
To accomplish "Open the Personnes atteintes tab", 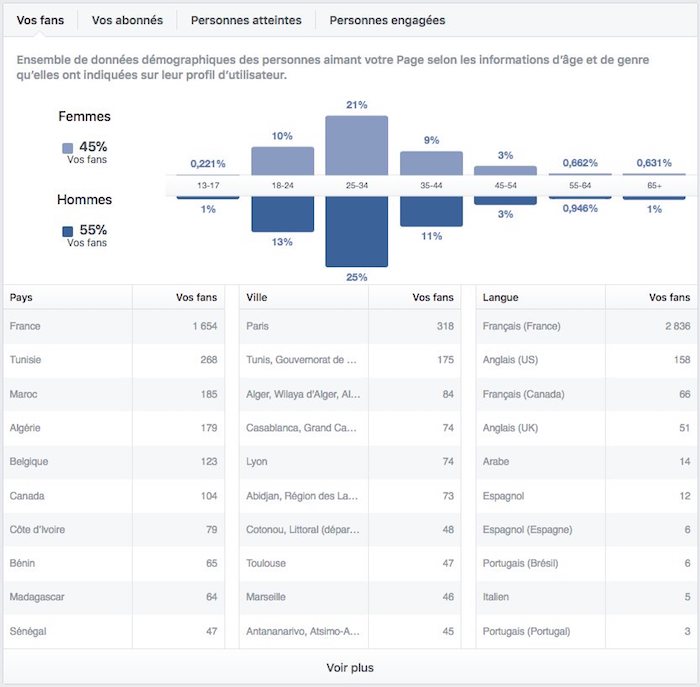I will 246,20.
